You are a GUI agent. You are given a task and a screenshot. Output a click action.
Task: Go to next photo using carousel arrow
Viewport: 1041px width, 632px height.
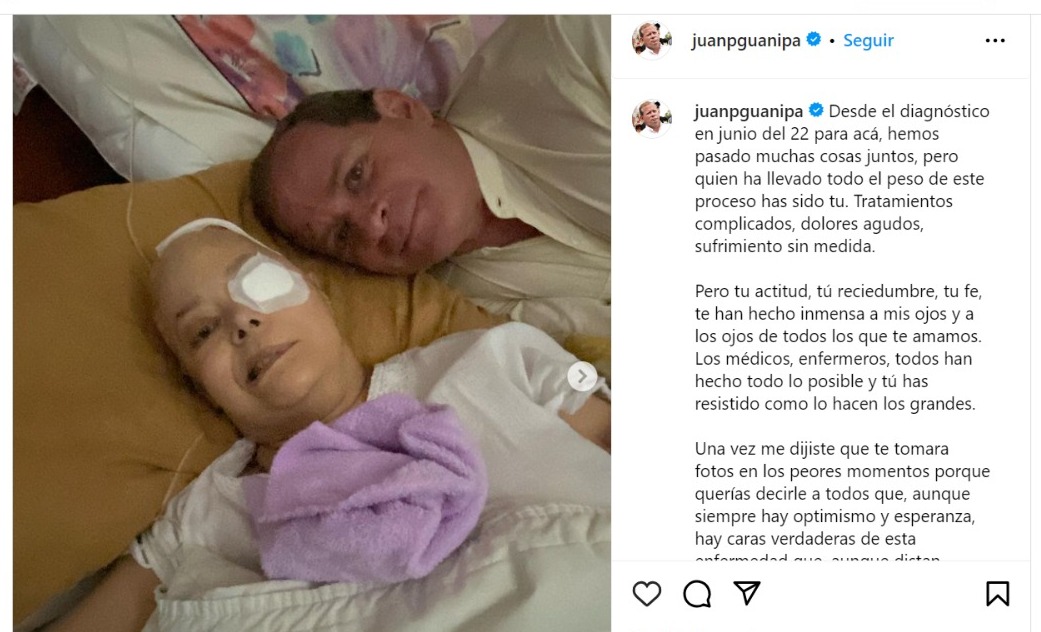(x=582, y=376)
